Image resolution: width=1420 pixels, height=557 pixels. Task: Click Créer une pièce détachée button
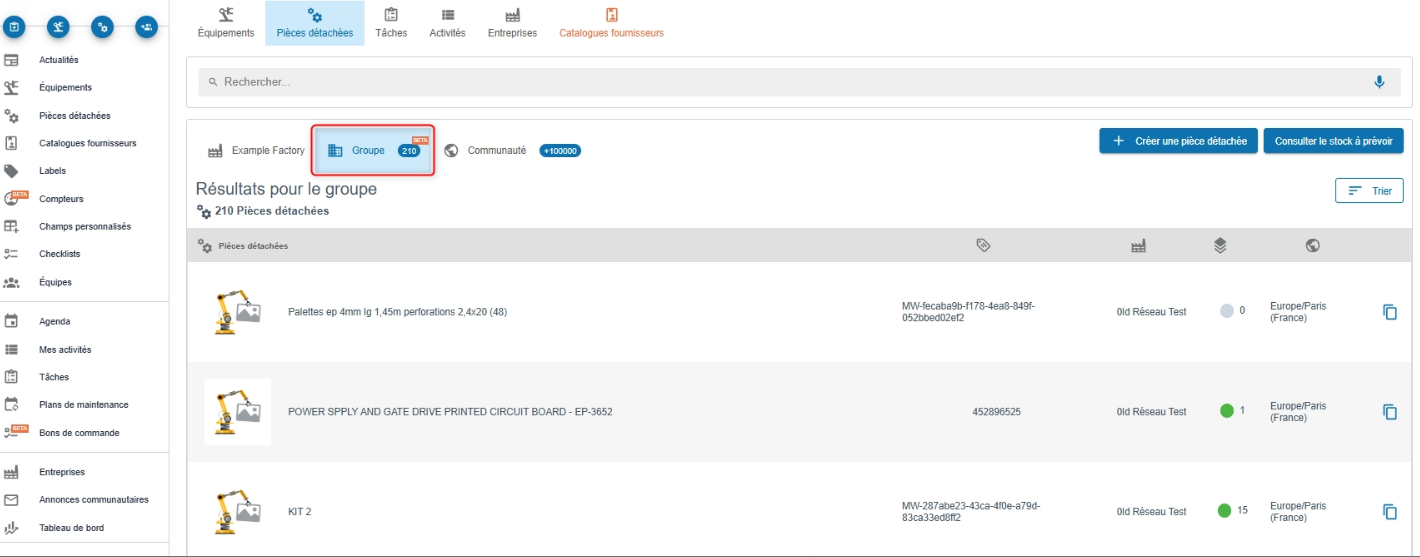pyautogui.click(x=1178, y=141)
